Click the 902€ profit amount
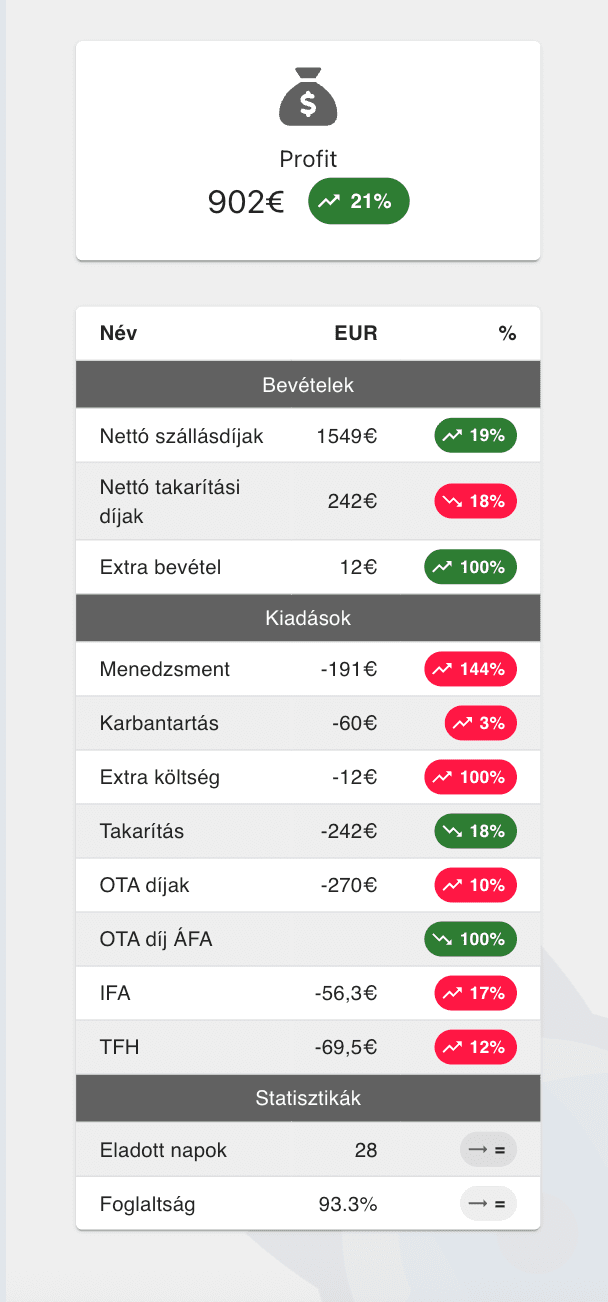The height and width of the screenshot is (1302, 608). 246,202
